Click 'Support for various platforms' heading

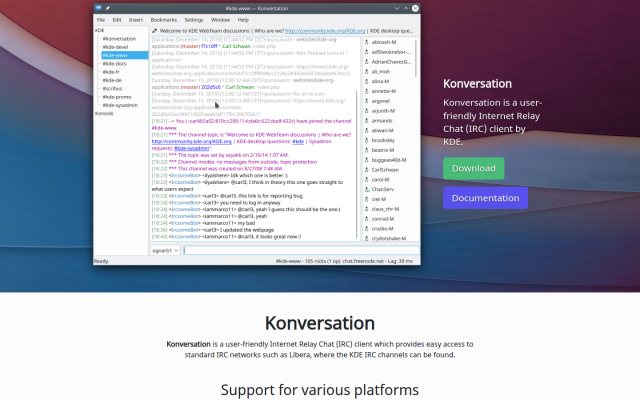(x=320, y=390)
